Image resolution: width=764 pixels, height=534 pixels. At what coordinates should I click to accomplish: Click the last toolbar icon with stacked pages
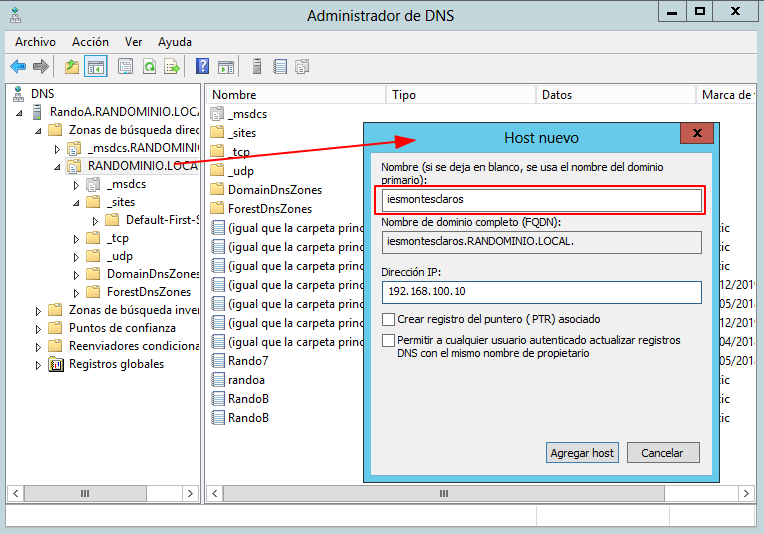302,66
